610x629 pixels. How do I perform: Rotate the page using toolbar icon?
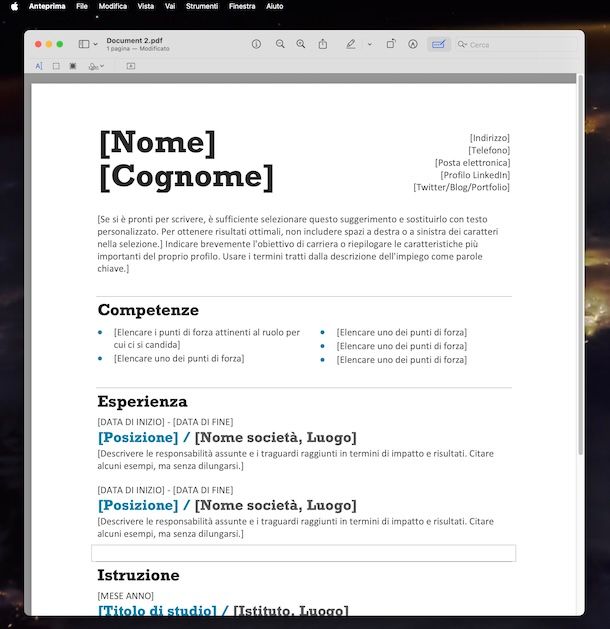tap(391, 45)
